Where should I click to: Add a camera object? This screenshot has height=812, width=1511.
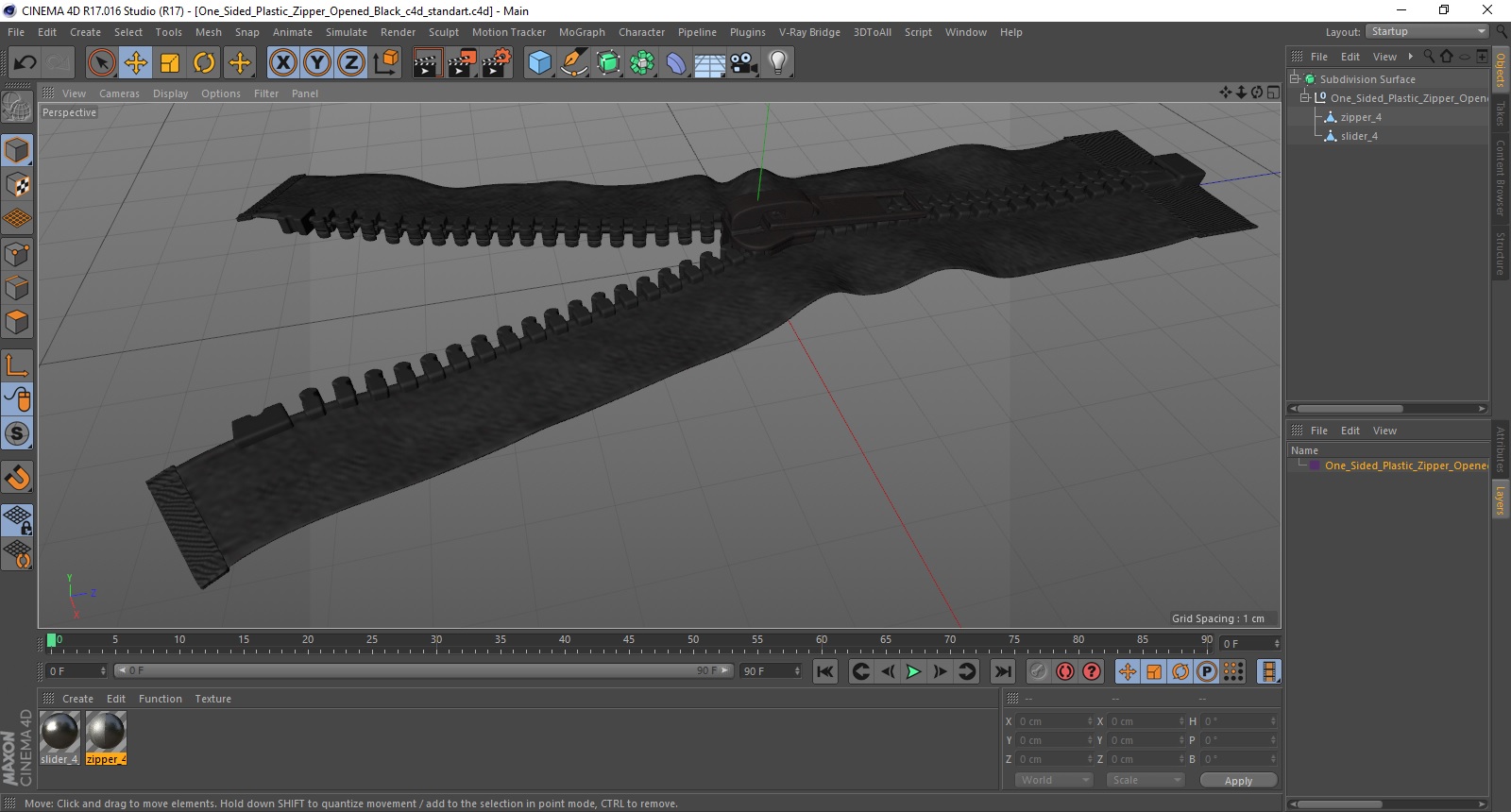point(744,63)
